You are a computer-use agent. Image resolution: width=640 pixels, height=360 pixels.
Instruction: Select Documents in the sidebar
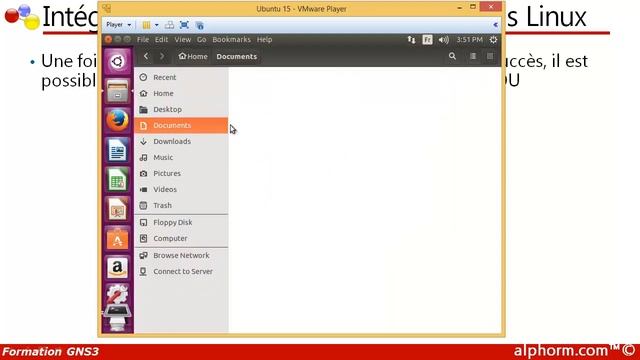[181, 125]
